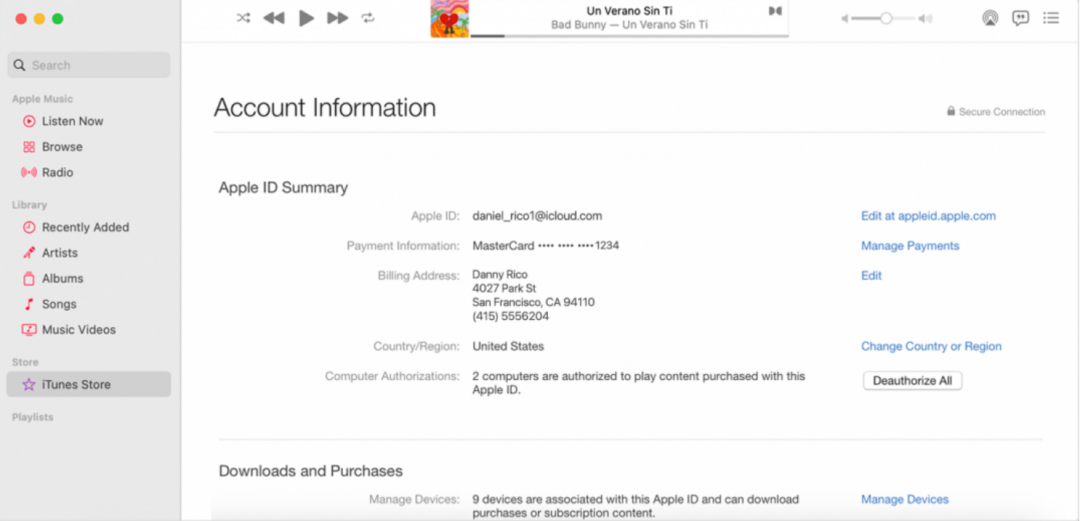Click the Apple ID Summary heading
1080x521 pixels.
[x=283, y=187]
